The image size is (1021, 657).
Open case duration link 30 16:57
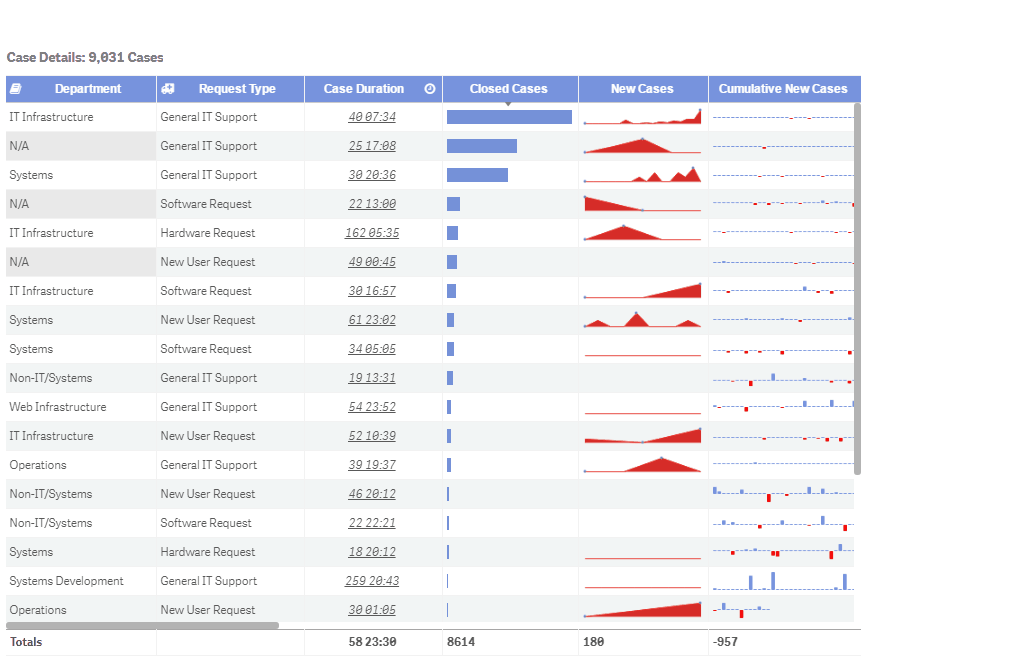372,291
